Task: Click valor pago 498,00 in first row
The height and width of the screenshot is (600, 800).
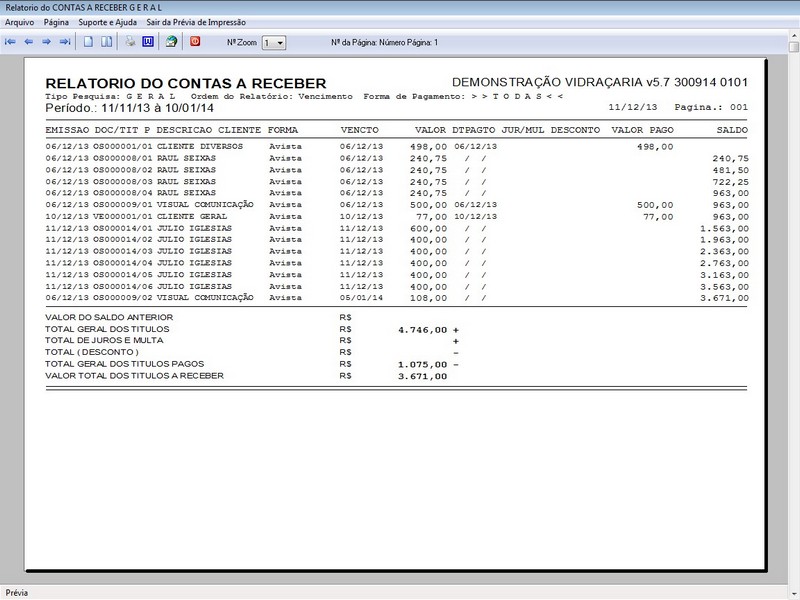Action: point(655,147)
